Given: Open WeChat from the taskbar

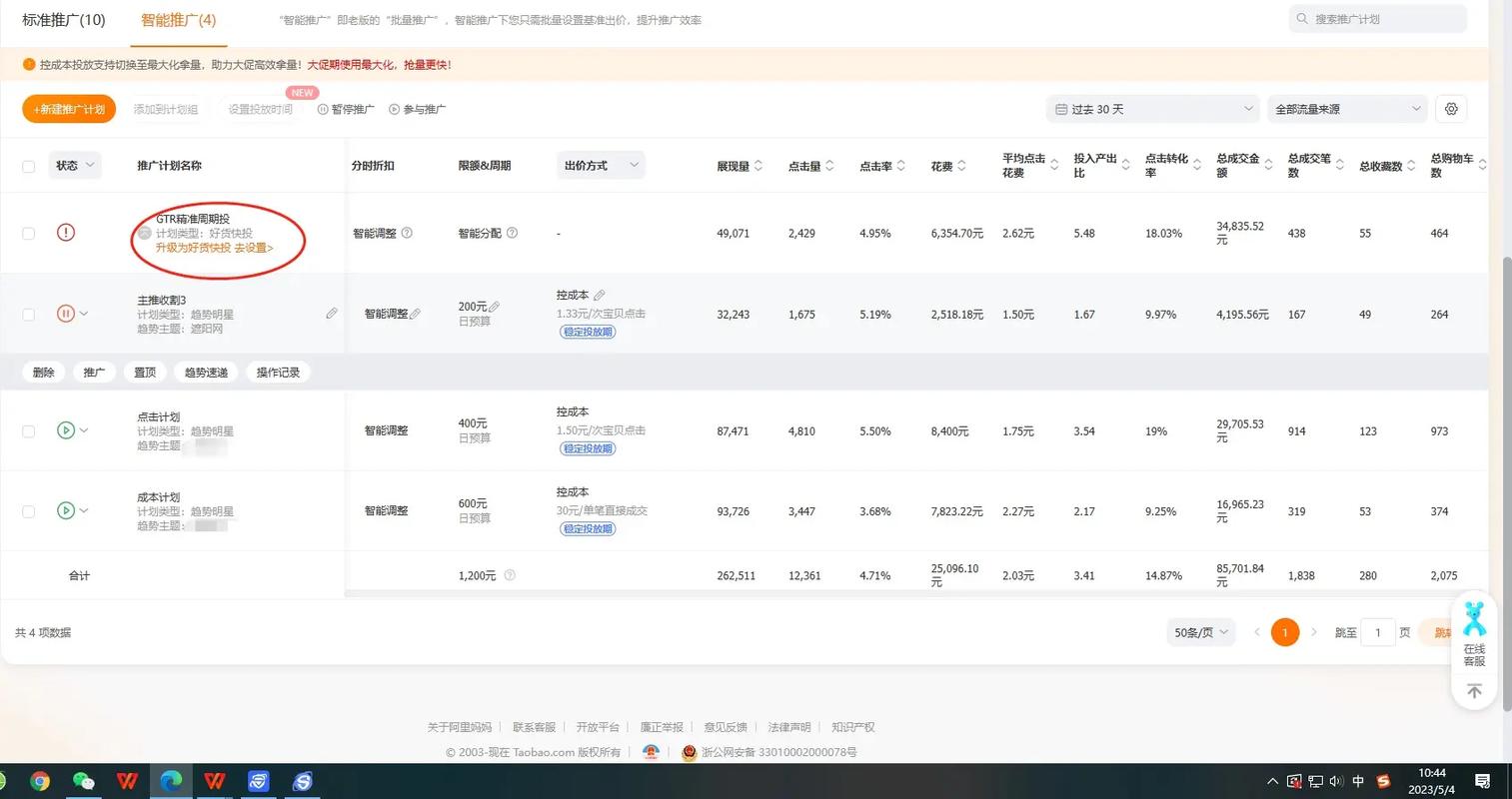Looking at the screenshot, I should (x=84, y=781).
